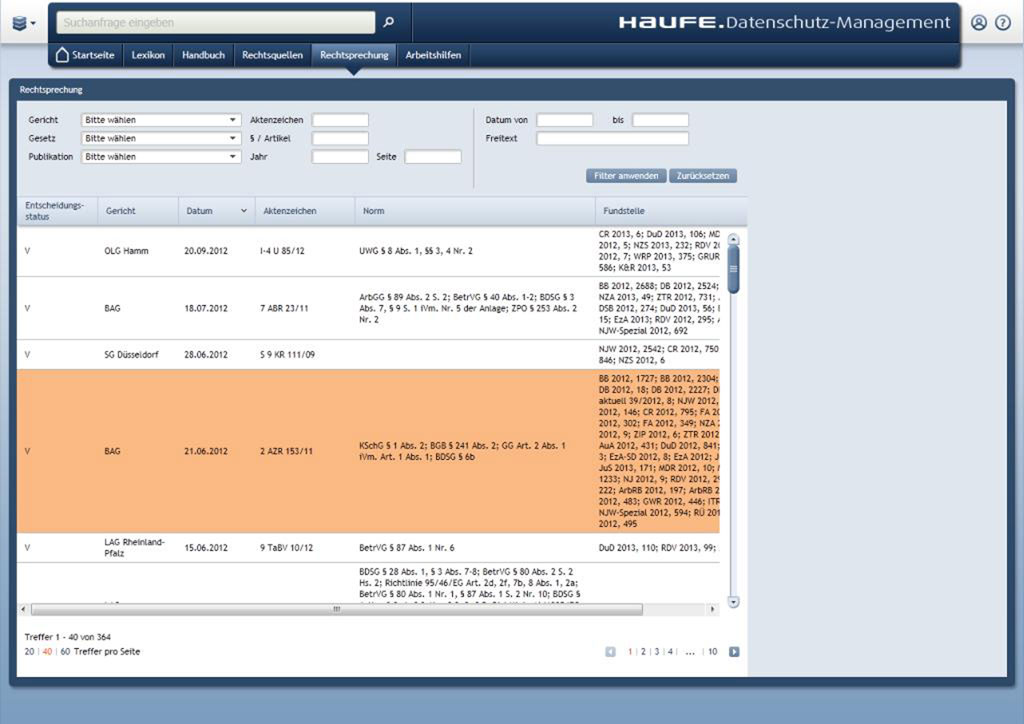Click the bis date input field
This screenshot has height=724, width=1024.
click(x=660, y=120)
